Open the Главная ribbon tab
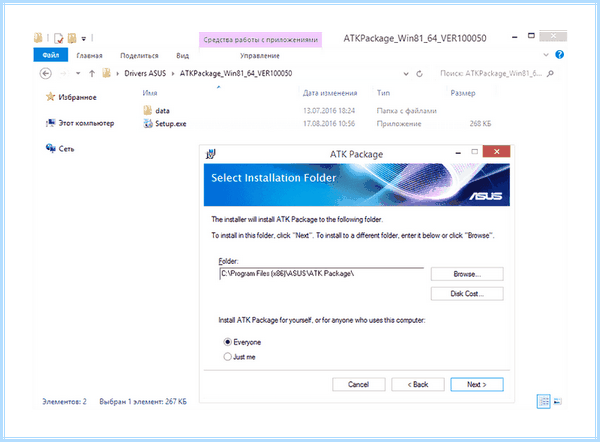The image size is (600, 442). [x=89, y=56]
